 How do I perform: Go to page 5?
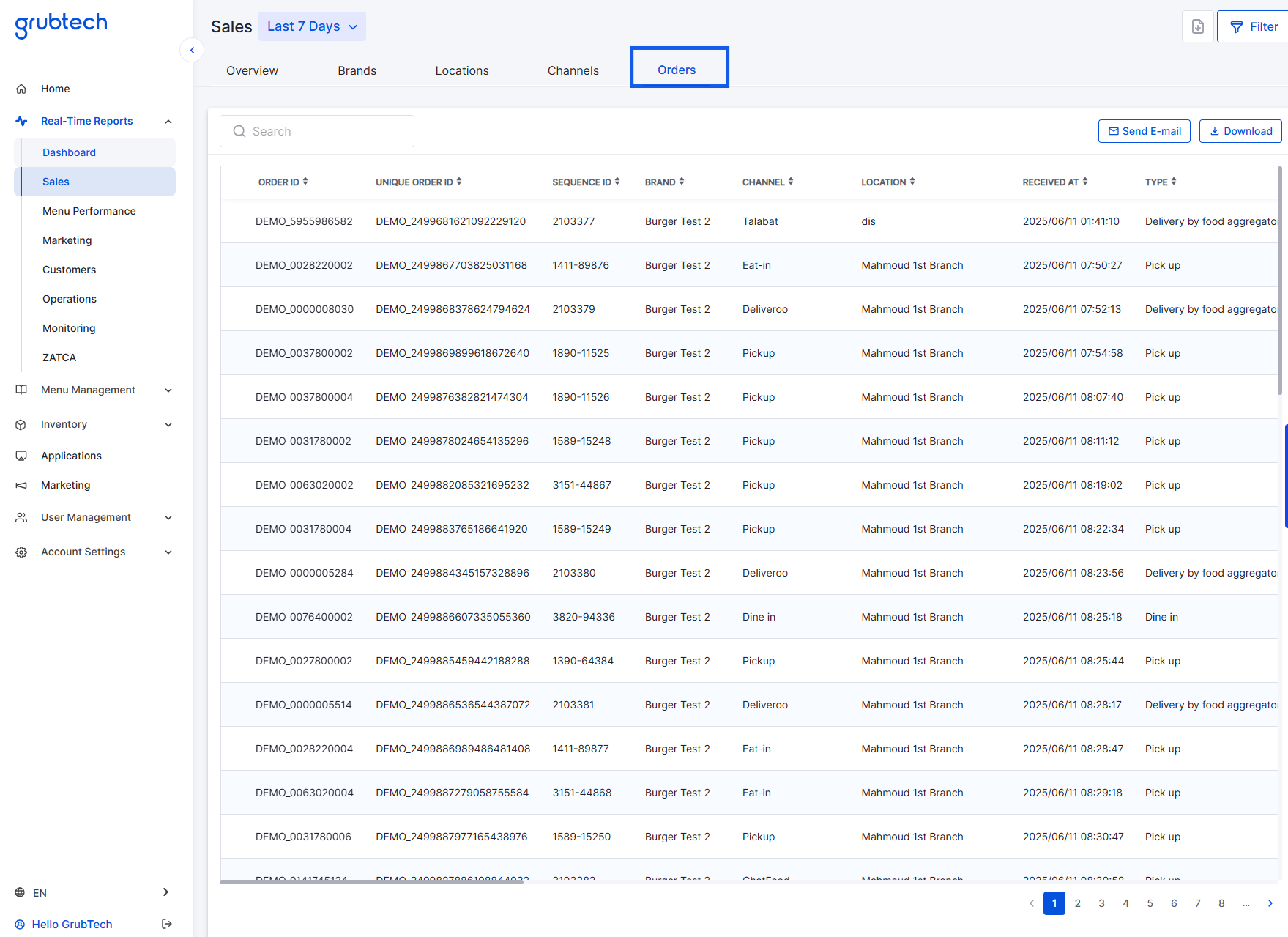(1150, 903)
